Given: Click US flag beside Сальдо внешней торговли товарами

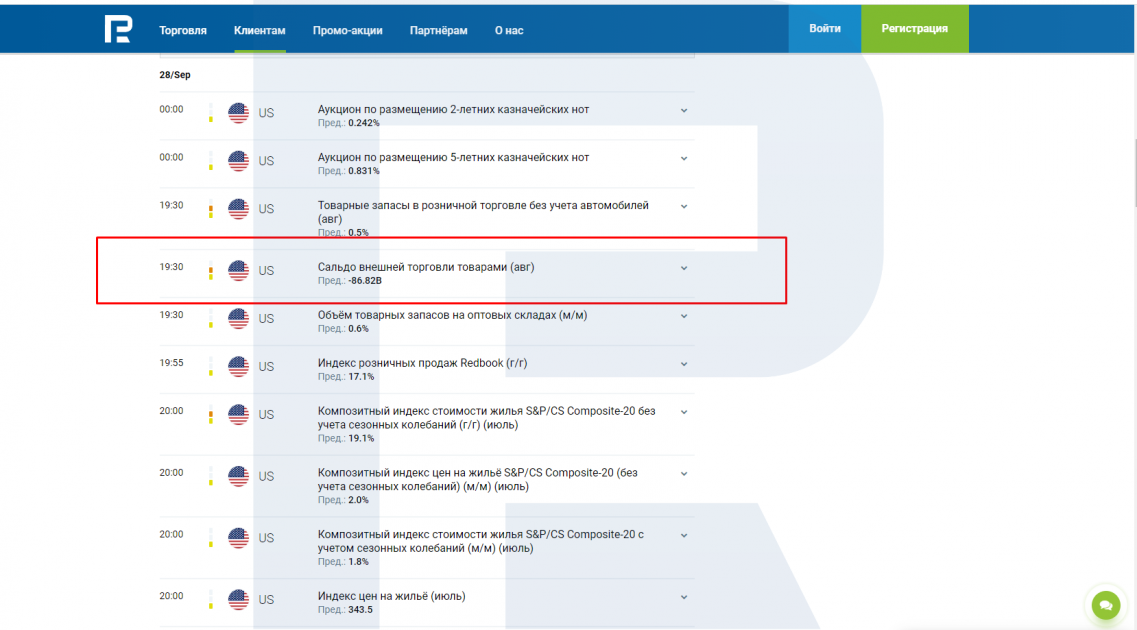Looking at the screenshot, I should (x=239, y=270).
